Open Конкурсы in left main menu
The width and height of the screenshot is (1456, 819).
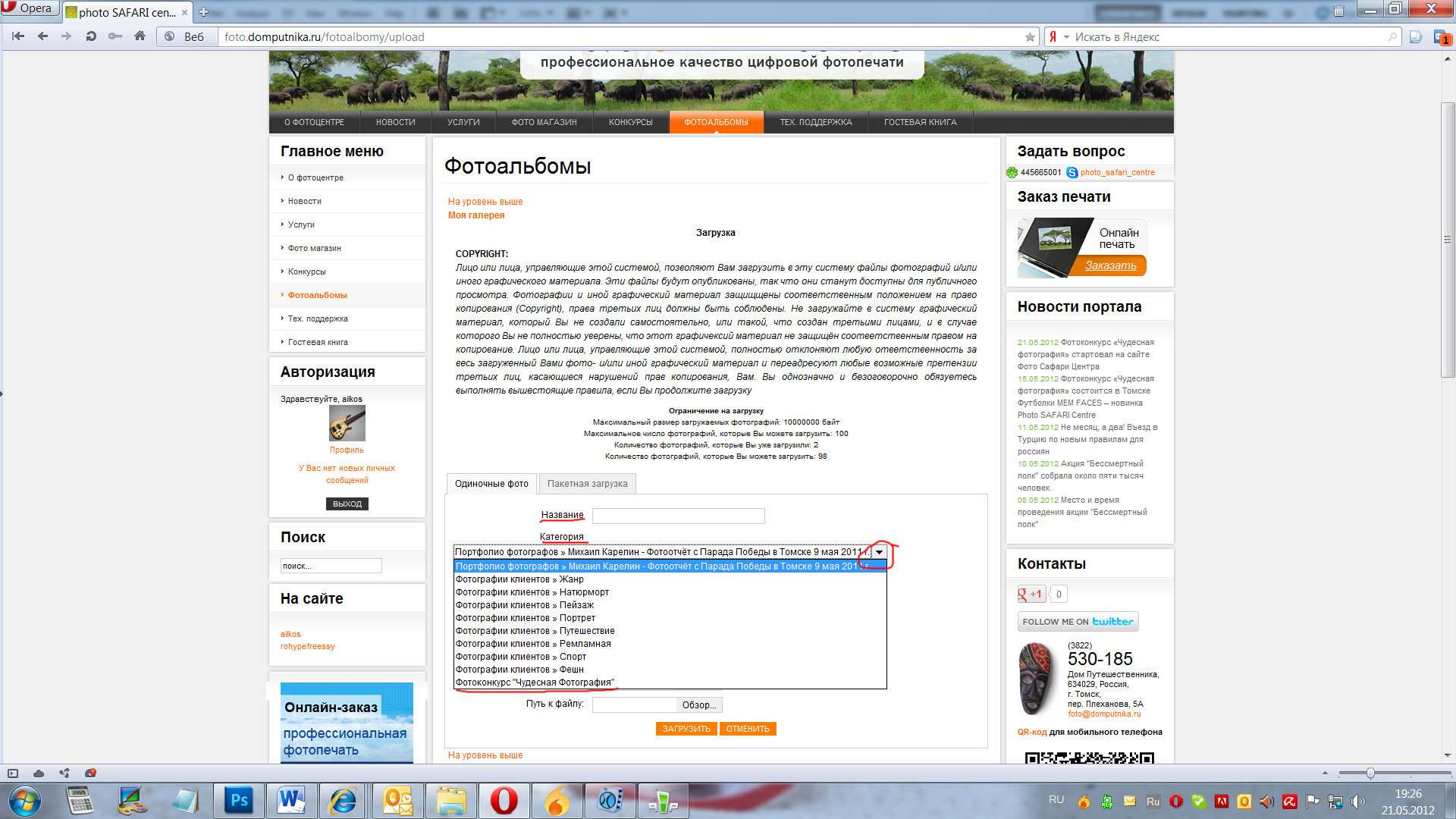[306, 271]
